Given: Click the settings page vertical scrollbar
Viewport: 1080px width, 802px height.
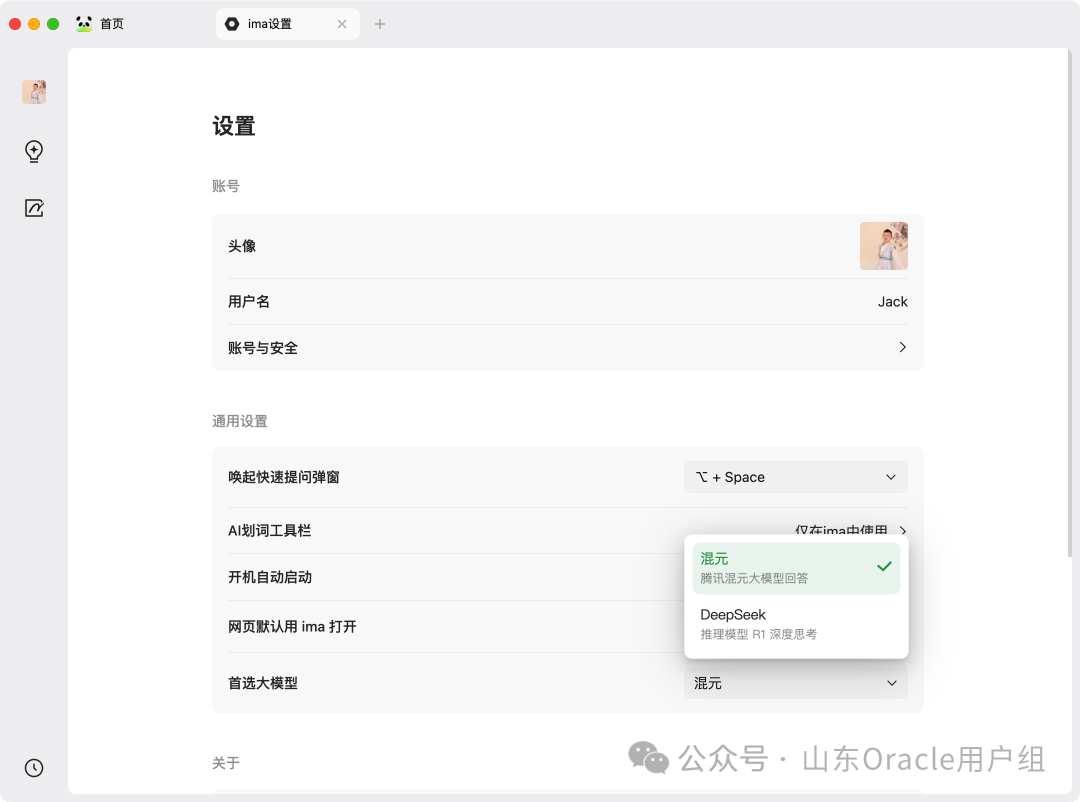Looking at the screenshot, I should point(1069,303).
